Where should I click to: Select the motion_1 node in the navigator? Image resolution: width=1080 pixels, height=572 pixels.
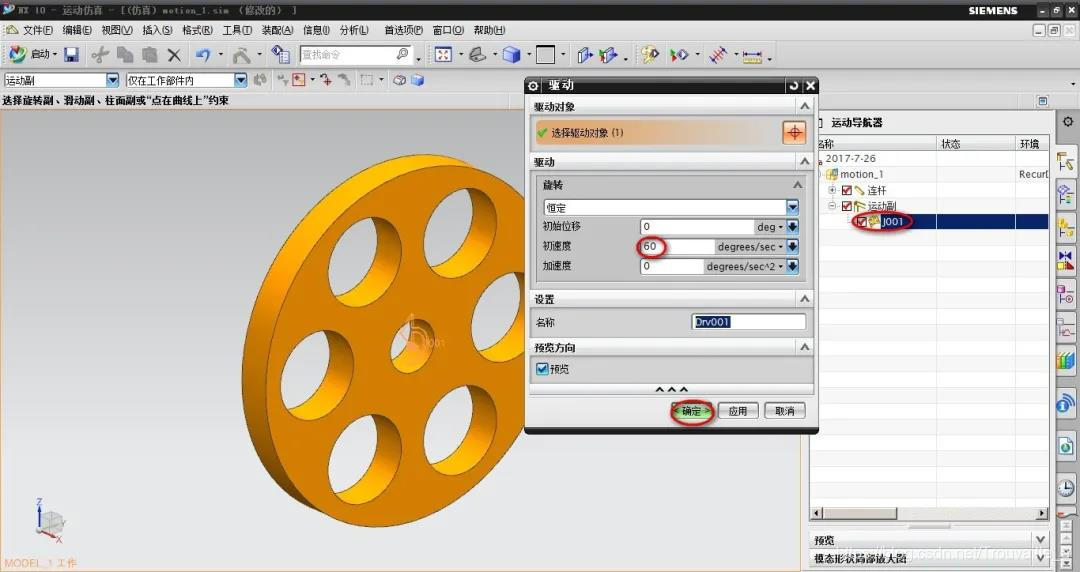pyautogui.click(x=862, y=174)
